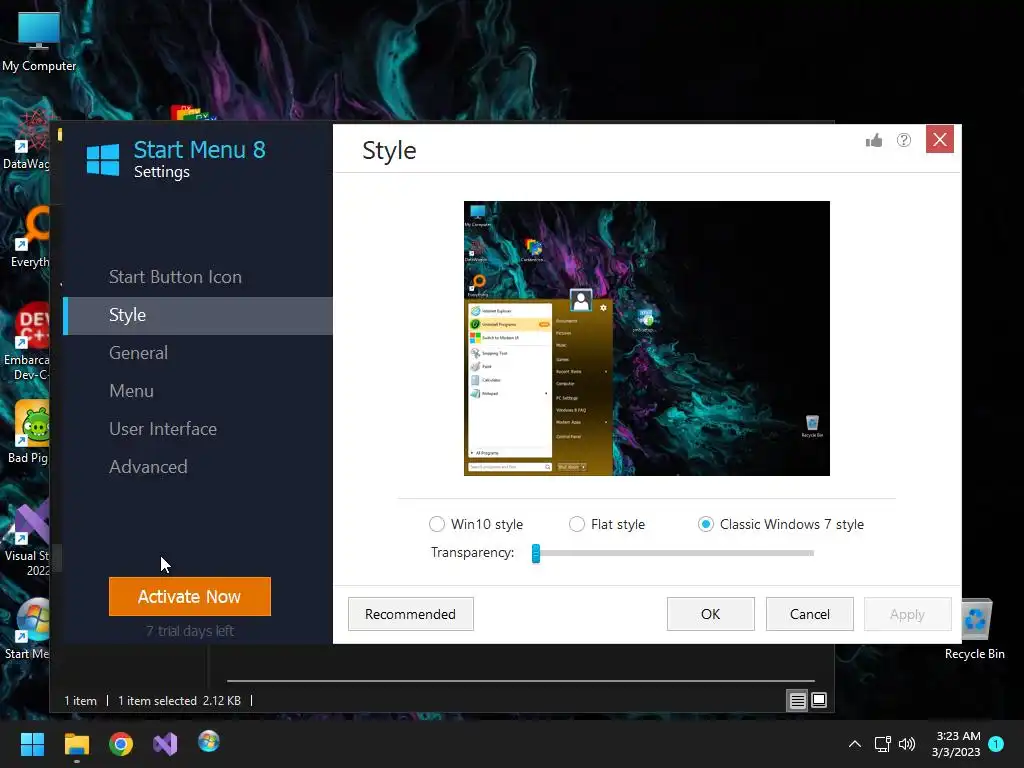Click the Start Menu 8 Windows logo

(x=103, y=159)
